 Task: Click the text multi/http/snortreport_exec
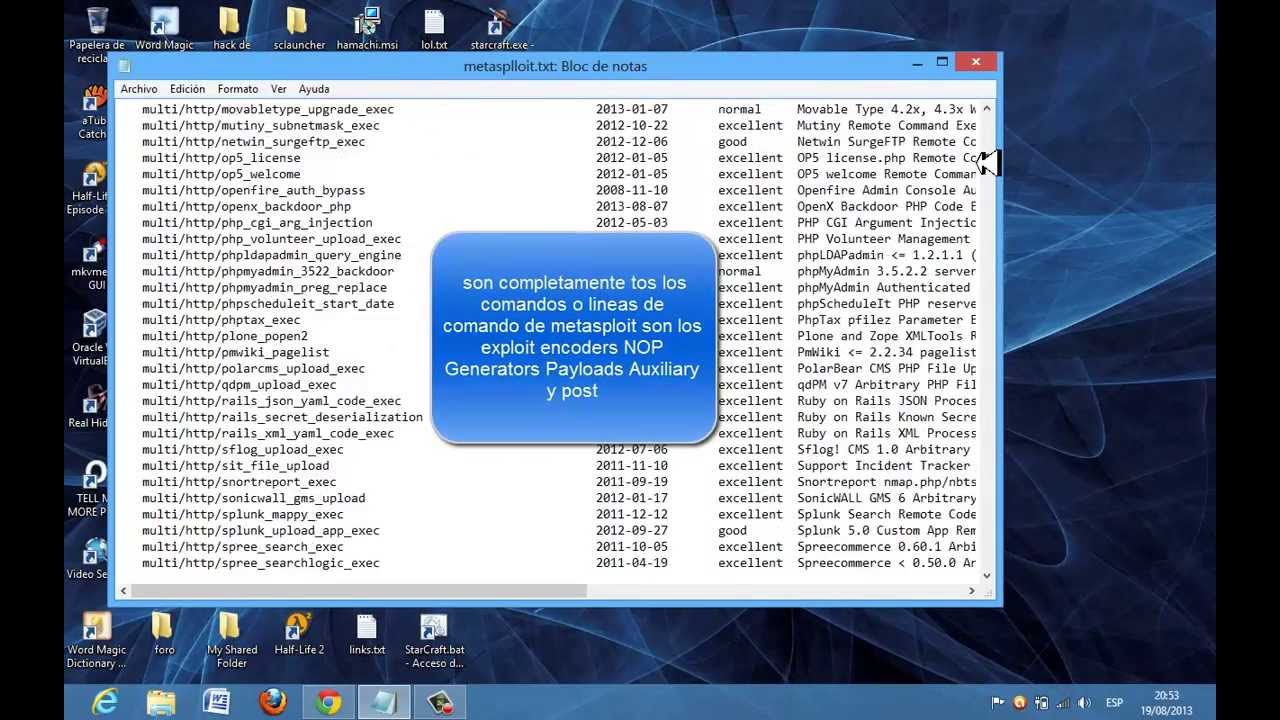239,482
